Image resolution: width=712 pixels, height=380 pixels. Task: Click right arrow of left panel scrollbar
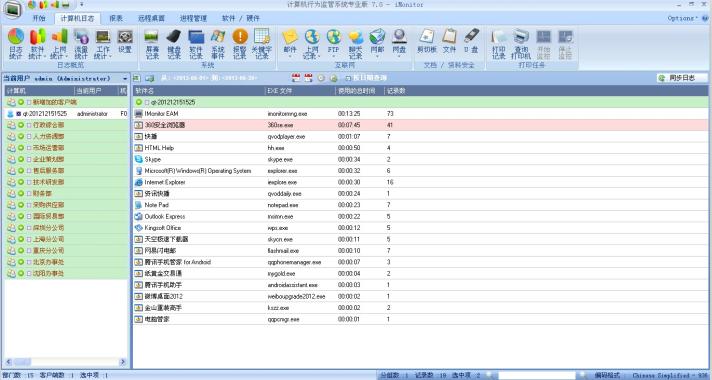pyautogui.click(x=123, y=362)
